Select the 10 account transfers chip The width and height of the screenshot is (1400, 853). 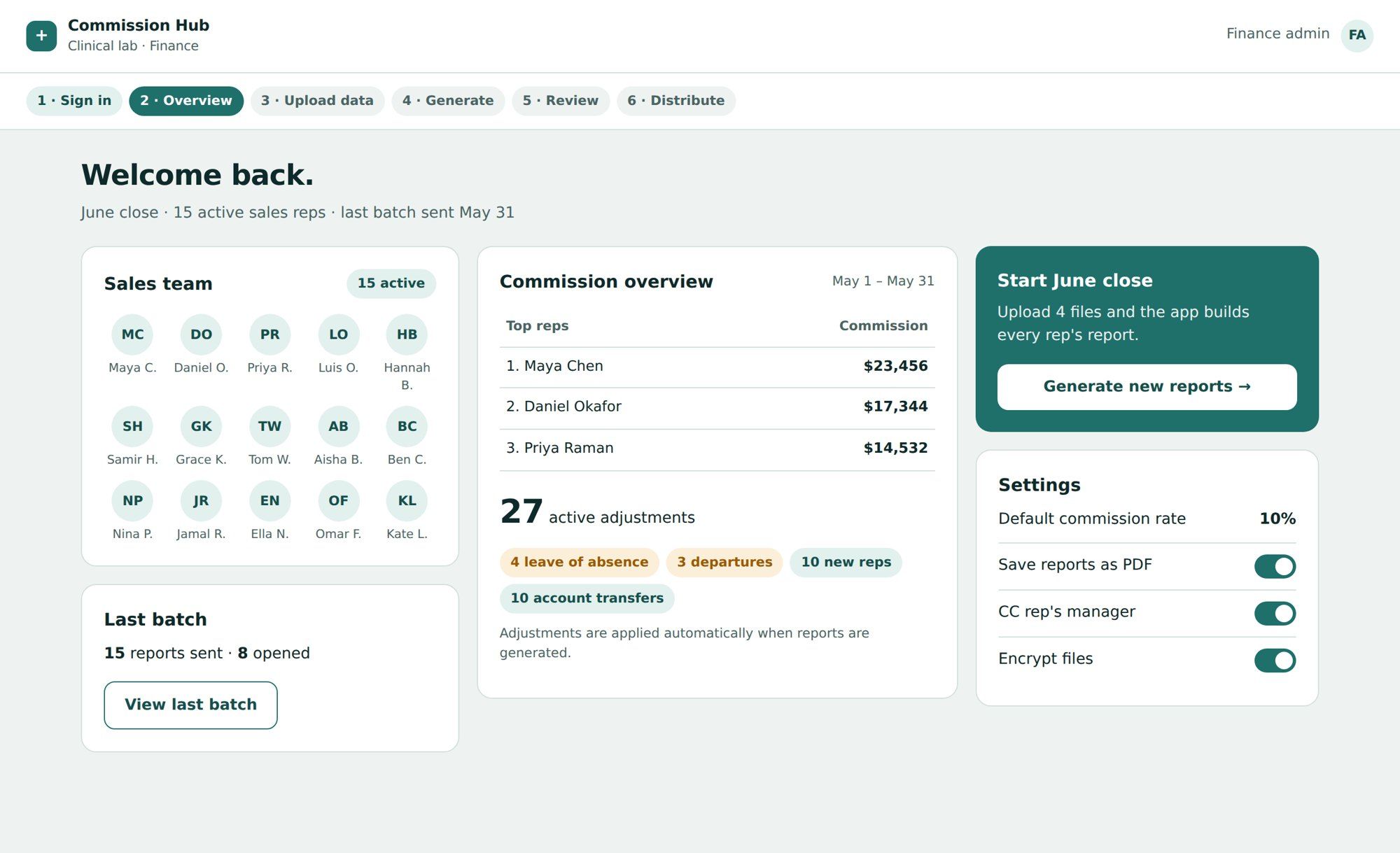[x=587, y=598]
